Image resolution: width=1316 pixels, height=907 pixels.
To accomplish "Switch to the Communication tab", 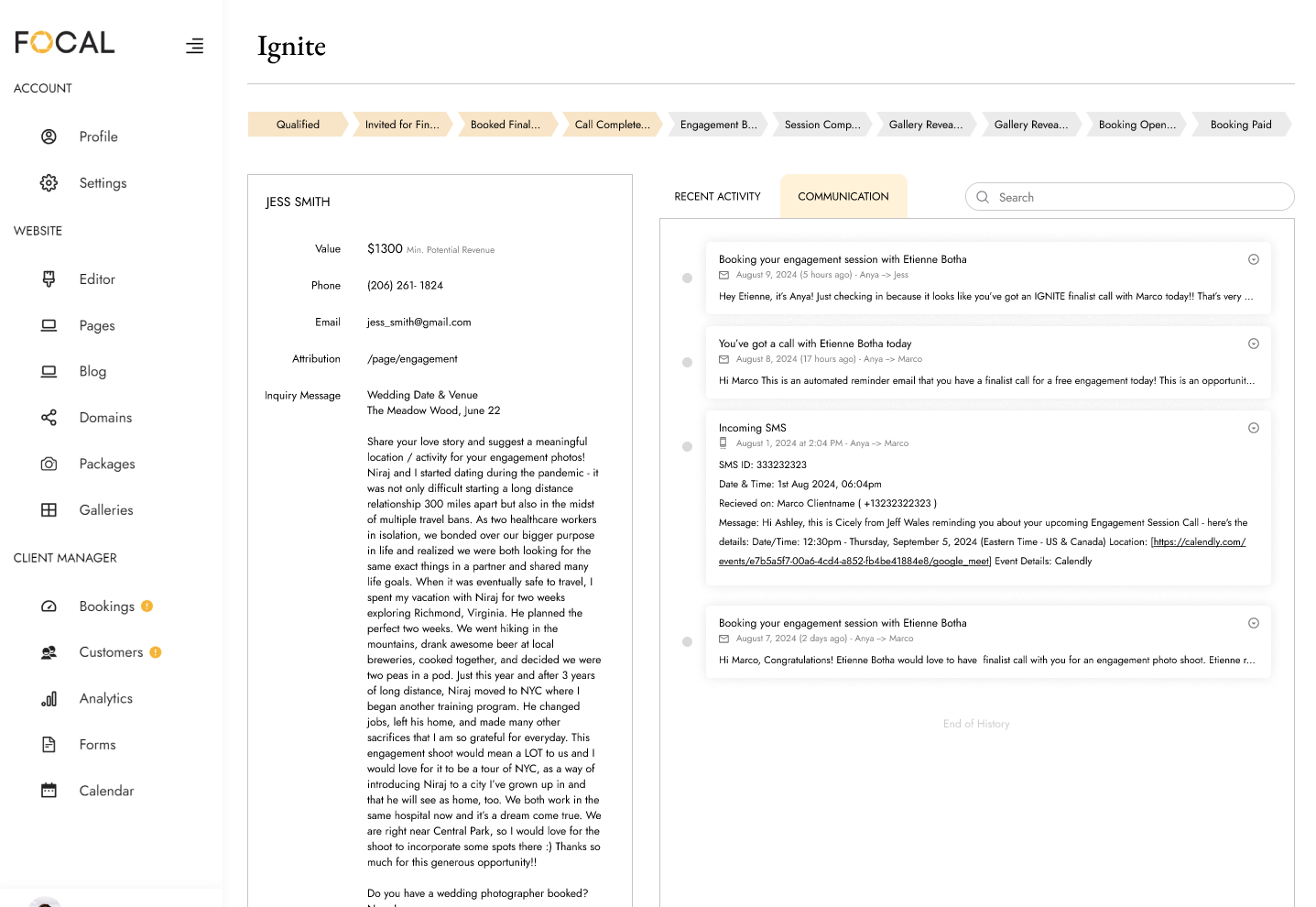I will (x=843, y=196).
